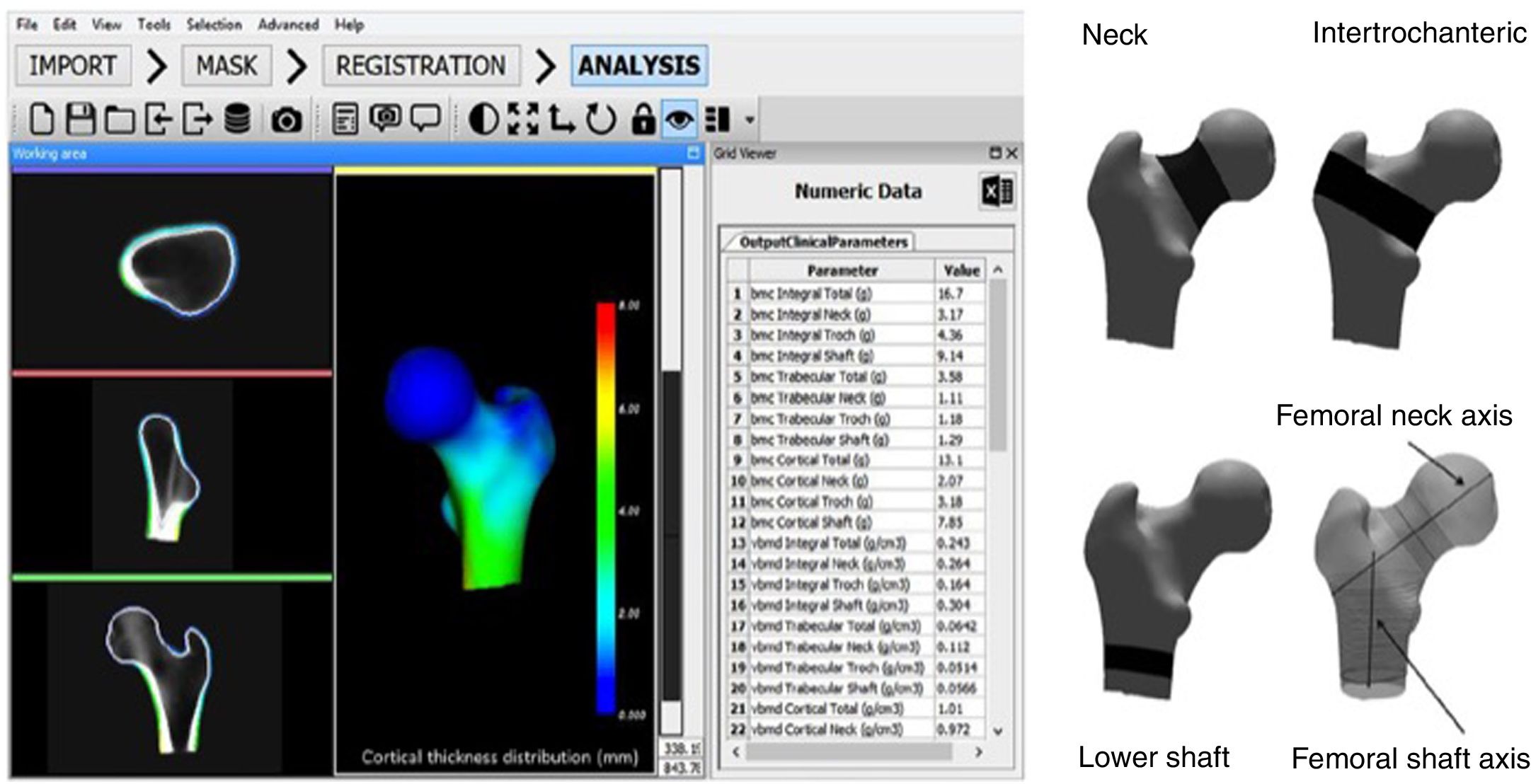
Task: Select the OutputClinicalParameters tab
Action: tap(822, 242)
